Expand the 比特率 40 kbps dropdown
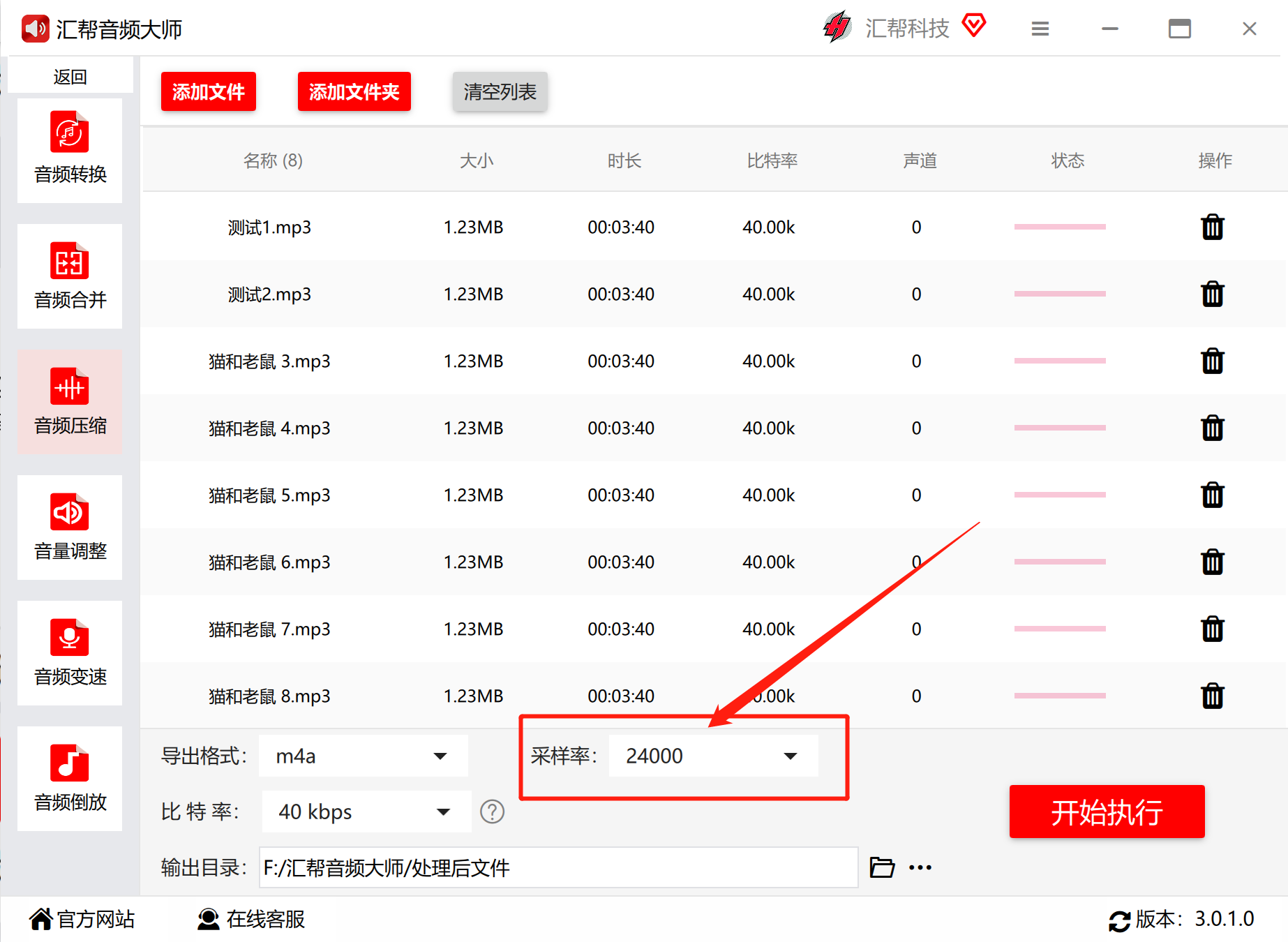 366,812
